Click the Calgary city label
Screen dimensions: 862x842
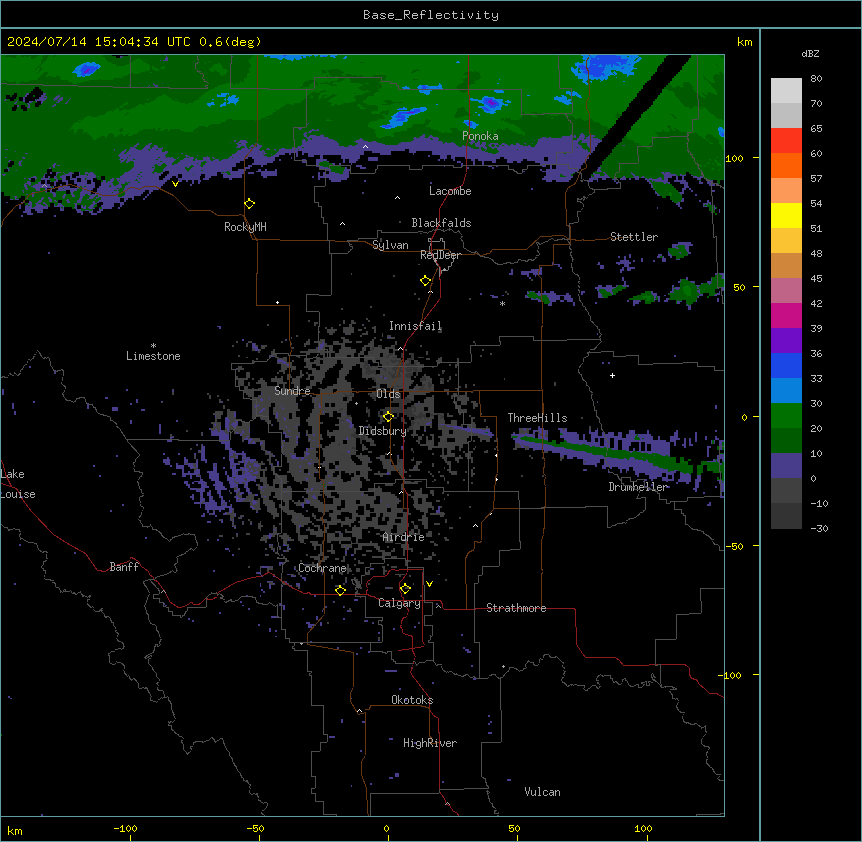pyautogui.click(x=400, y=603)
